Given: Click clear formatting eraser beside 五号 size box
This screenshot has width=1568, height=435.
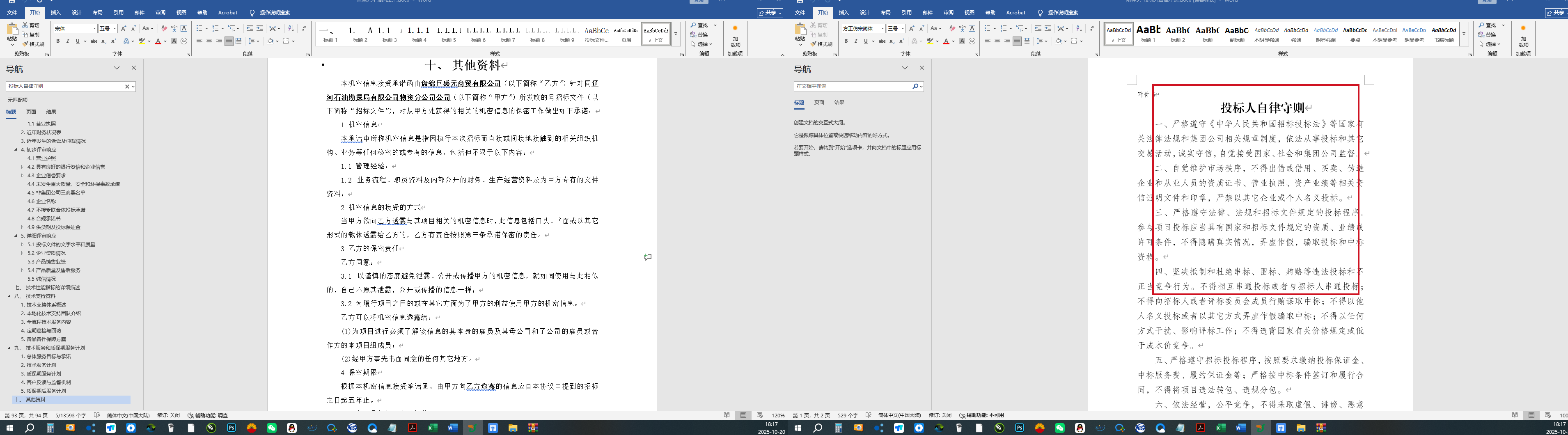Looking at the screenshot, I should point(164,29).
